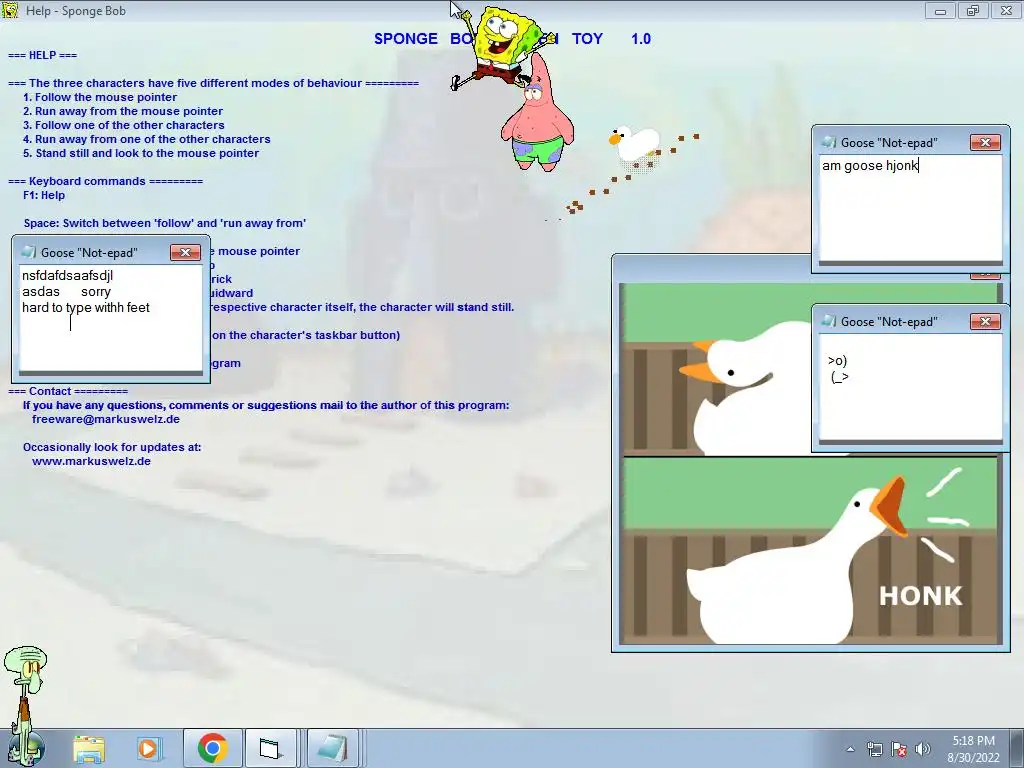The image size is (1024, 768).
Task: Click the "=== Keyboard commands" heading
Action: click(x=105, y=181)
